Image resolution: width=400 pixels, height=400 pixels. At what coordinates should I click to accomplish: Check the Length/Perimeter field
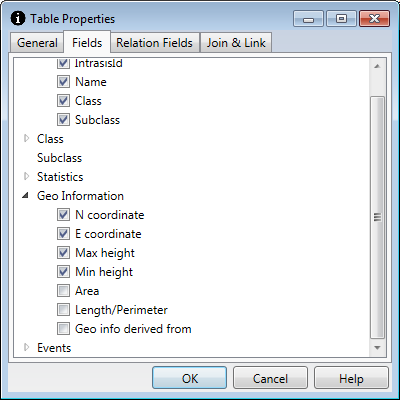coord(63,310)
